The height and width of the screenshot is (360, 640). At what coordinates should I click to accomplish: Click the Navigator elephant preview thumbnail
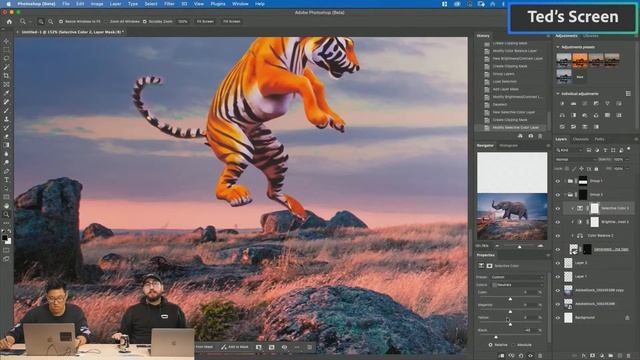point(512,216)
